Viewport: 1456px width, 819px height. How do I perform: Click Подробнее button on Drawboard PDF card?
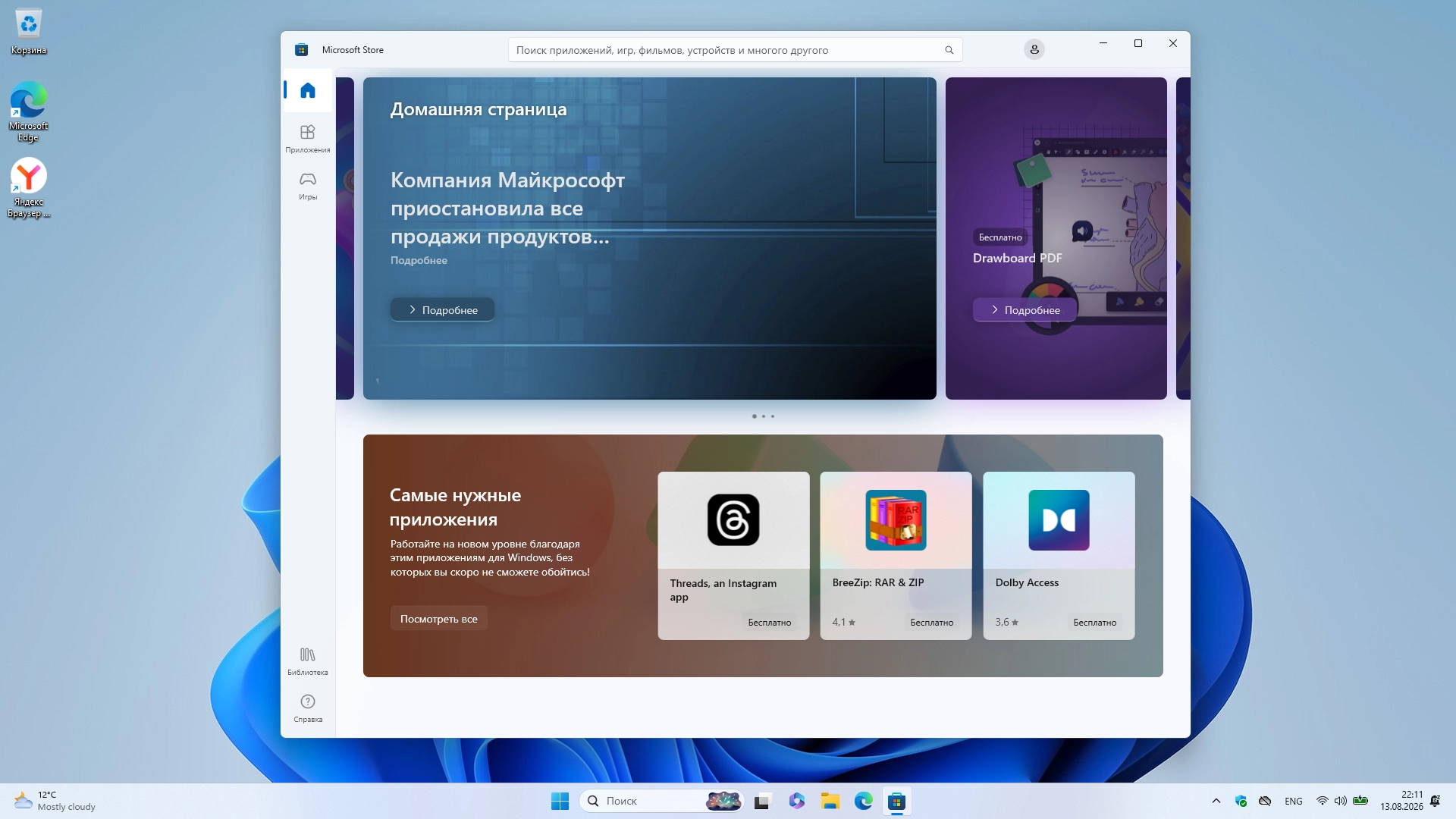tap(1025, 309)
